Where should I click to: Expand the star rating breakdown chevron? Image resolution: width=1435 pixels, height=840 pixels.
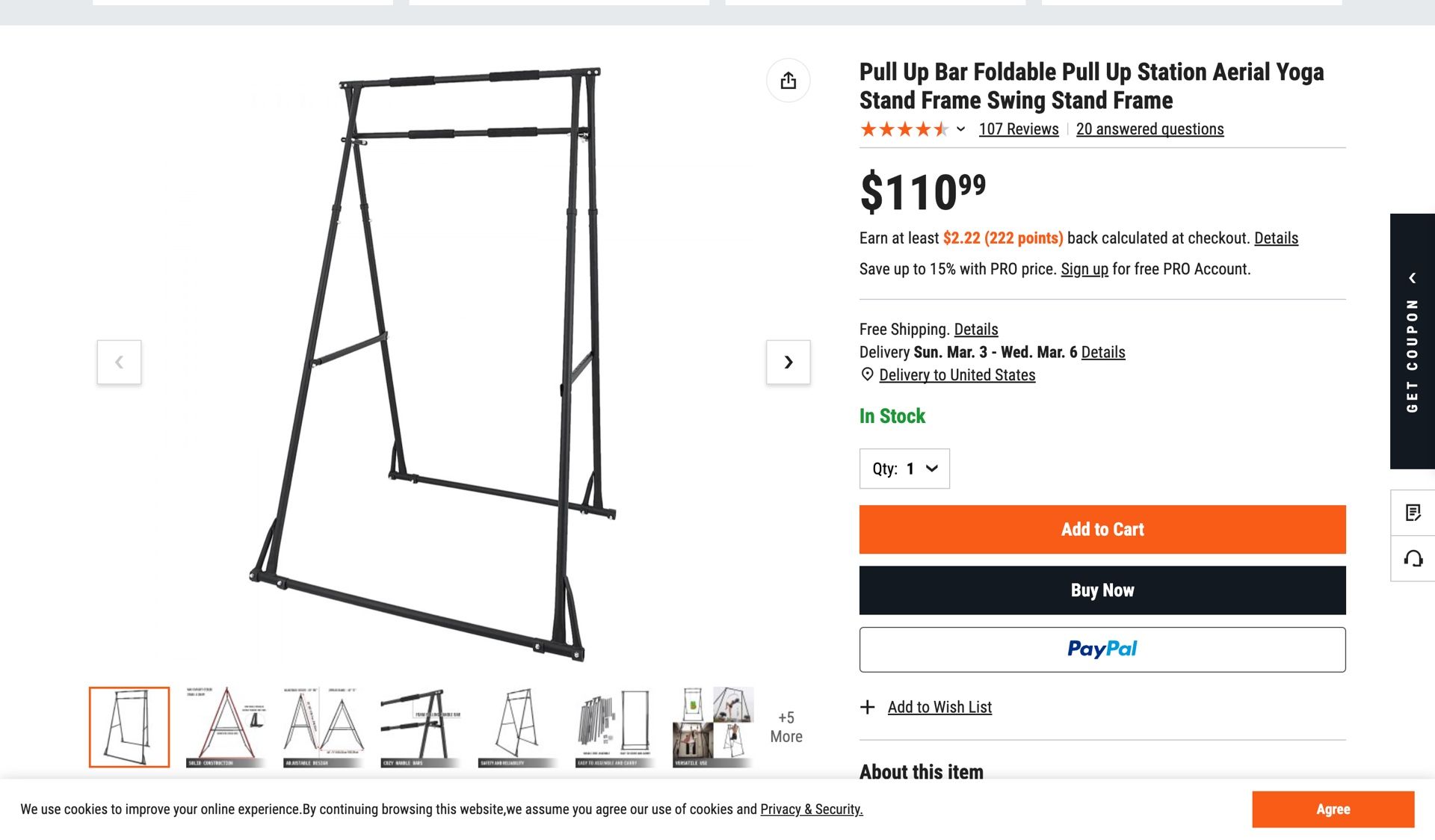point(961,129)
